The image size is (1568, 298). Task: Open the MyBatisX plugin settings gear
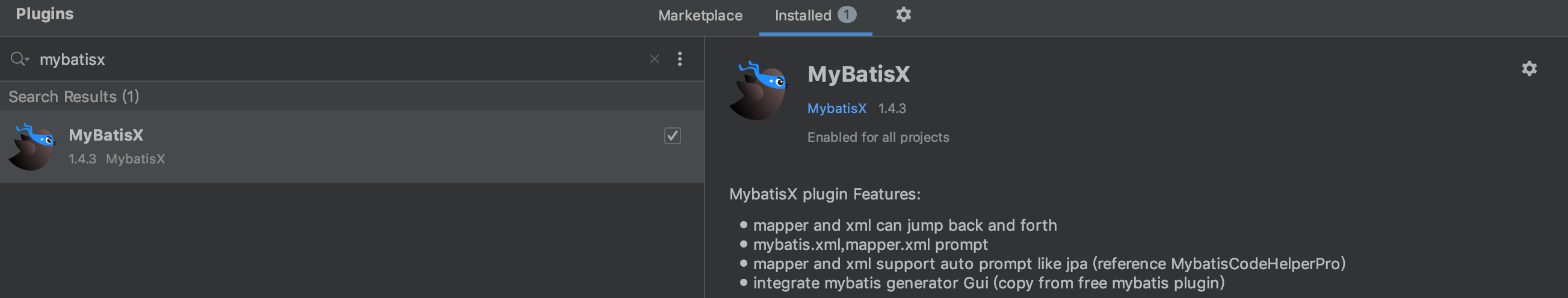coord(1529,68)
